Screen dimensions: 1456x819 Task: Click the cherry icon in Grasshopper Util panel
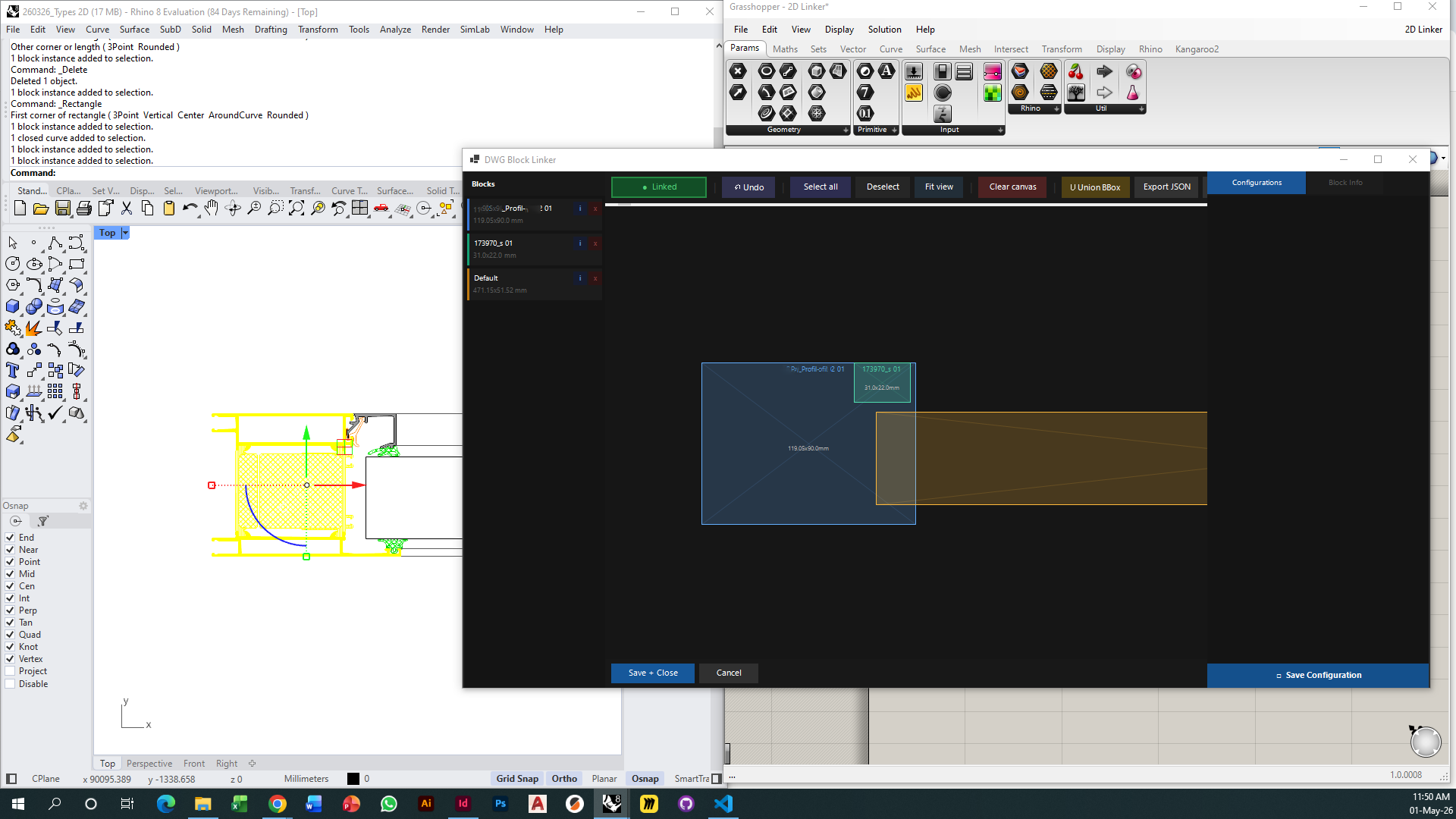tap(1076, 71)
